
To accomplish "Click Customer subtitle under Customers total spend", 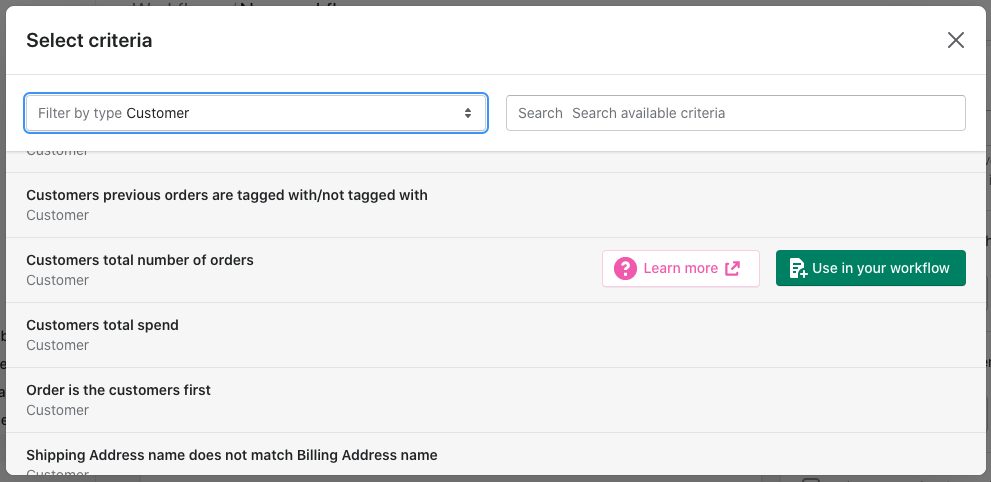I will pyautogui.click(x=58, y=346).
